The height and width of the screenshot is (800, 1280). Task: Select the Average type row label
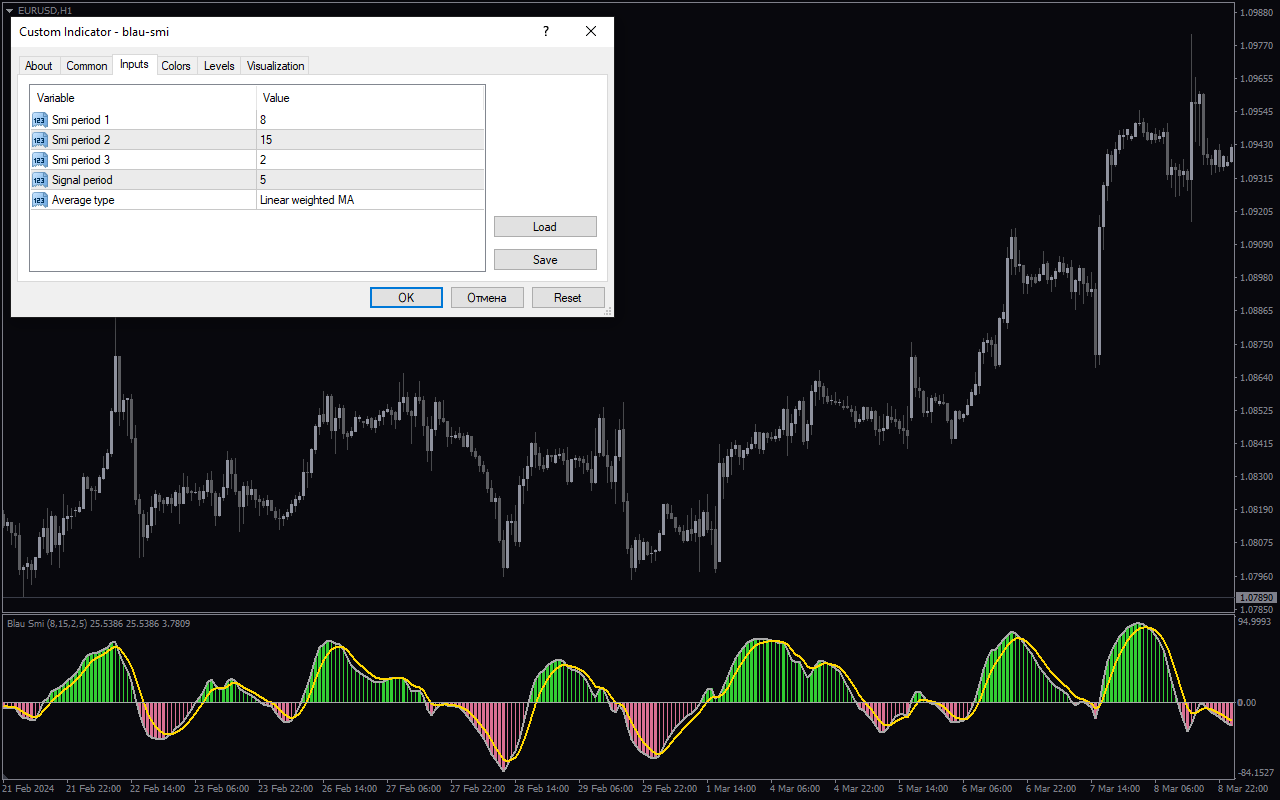point(83,200)
